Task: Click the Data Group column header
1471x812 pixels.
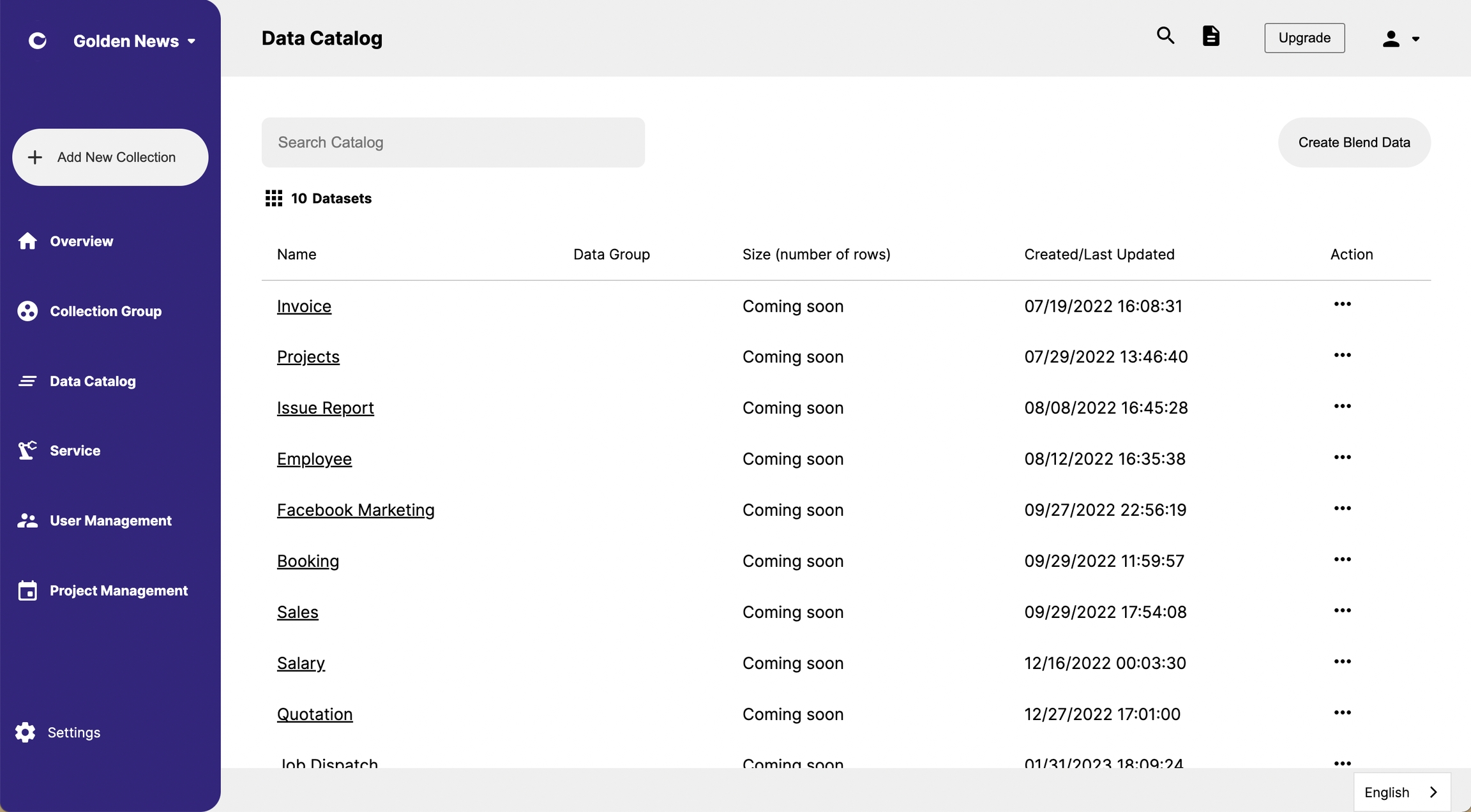Action: [612, 254]
